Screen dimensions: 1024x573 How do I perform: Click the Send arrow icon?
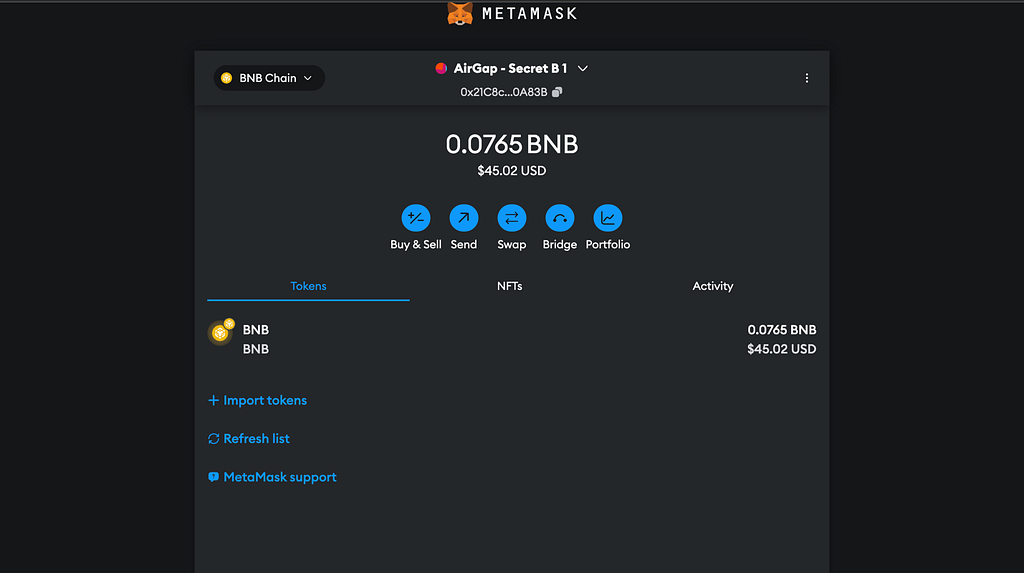coord(464,218)
